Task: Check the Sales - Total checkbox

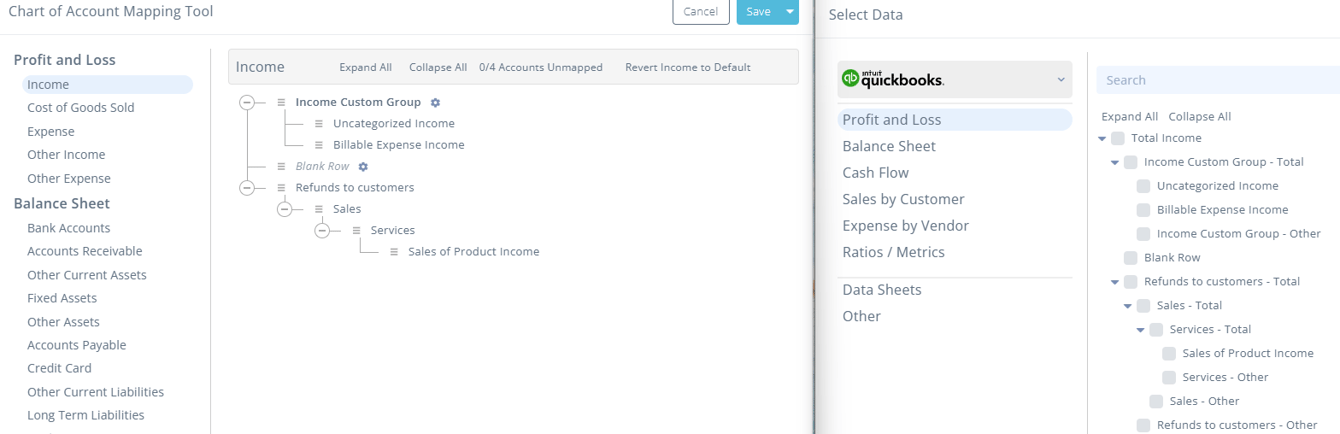Action: pos(1143,306)
